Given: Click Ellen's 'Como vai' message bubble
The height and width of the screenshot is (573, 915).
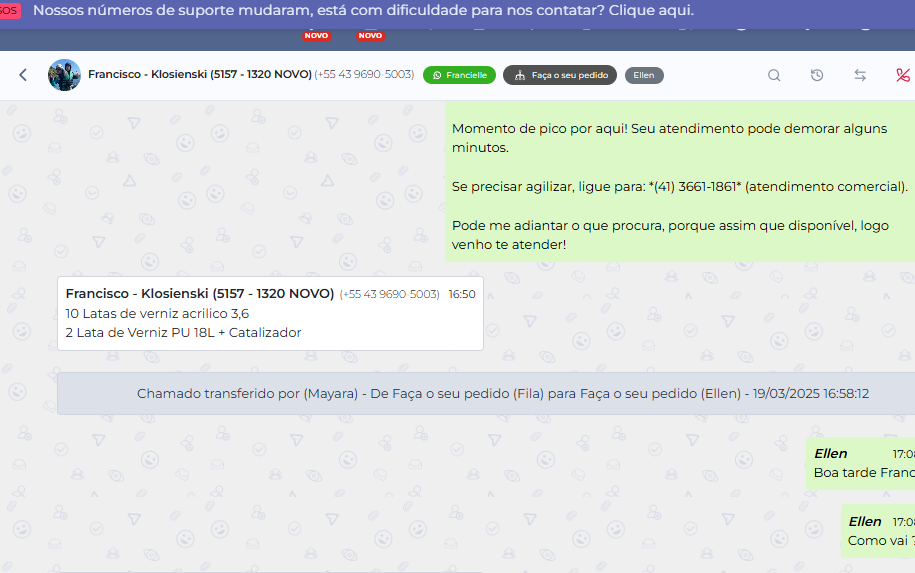Looking at the screenshot, I should (879, 531).
